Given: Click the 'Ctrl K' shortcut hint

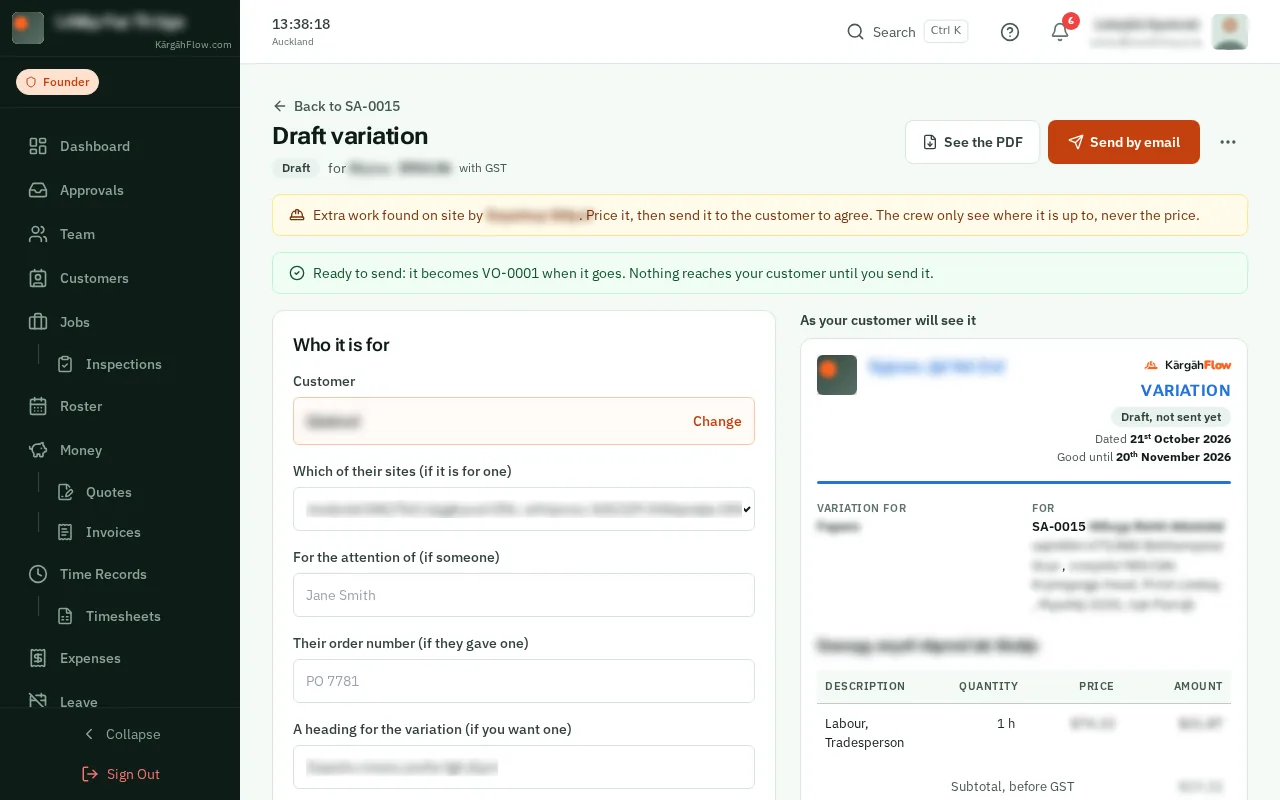Looking at the screenshot, I should point(946,31).
